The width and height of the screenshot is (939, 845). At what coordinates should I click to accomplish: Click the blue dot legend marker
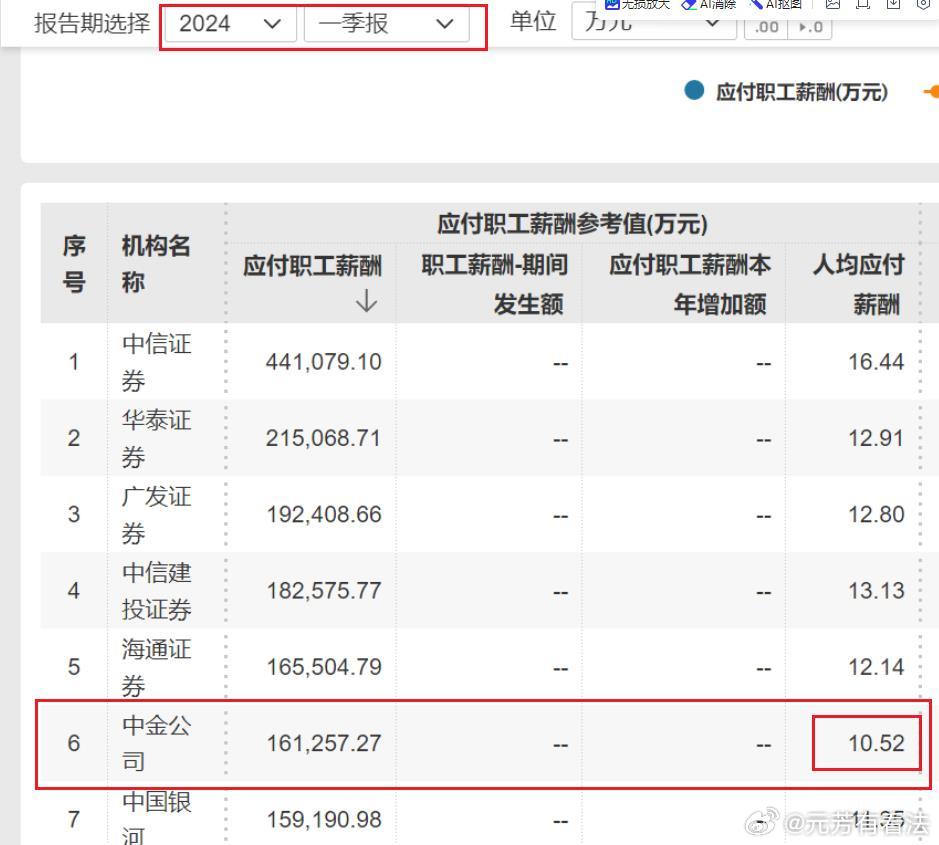[x=694, y=90]
